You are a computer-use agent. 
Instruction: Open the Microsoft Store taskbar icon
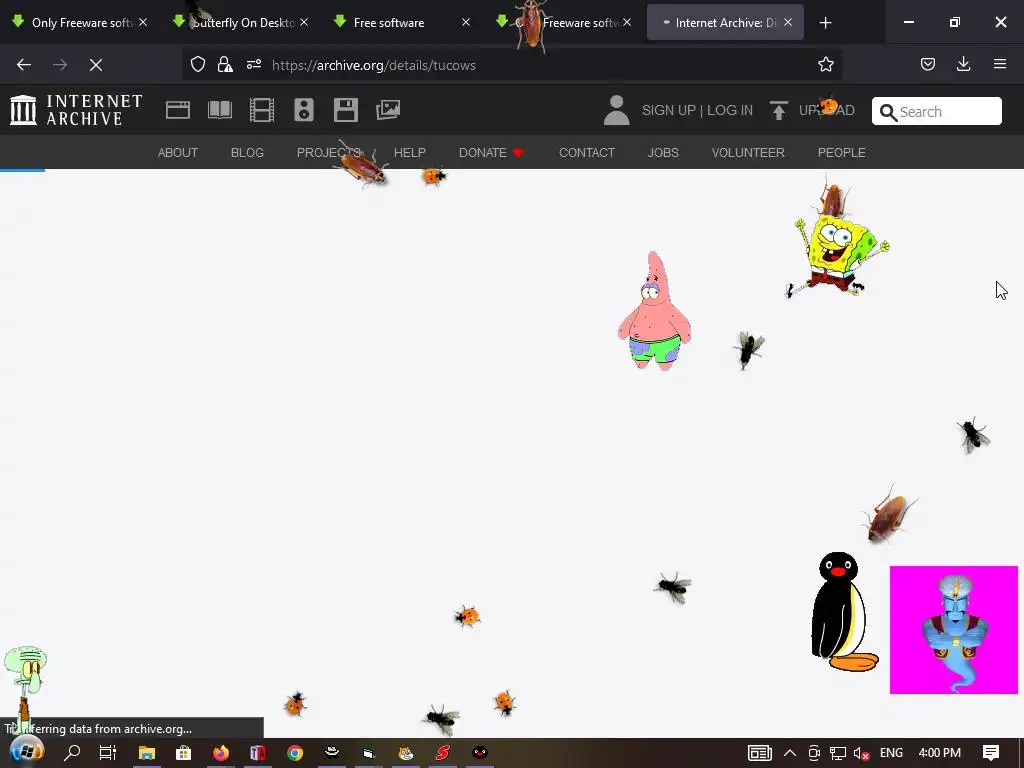click(x=184, y=753)
